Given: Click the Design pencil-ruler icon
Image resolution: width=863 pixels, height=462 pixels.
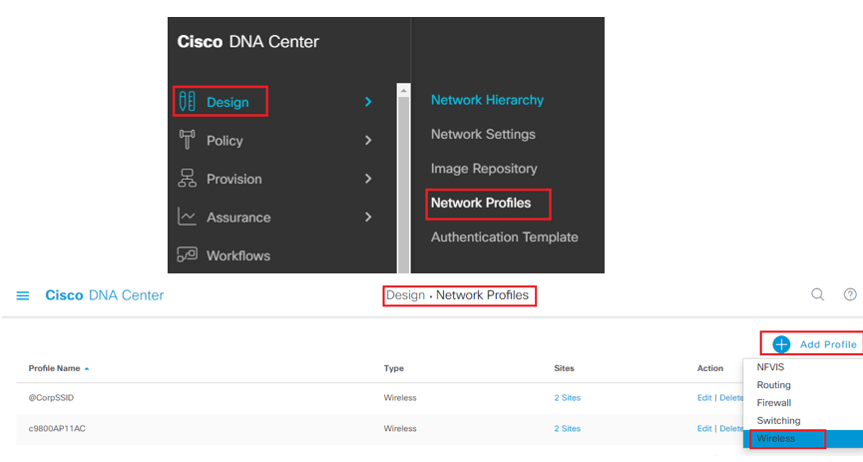Looking at the screenshot, I should coord(187,101).
